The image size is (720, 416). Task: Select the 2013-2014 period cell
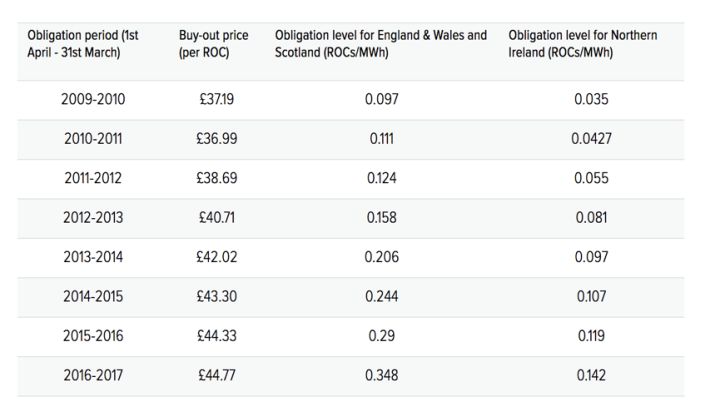pos(93,257)
